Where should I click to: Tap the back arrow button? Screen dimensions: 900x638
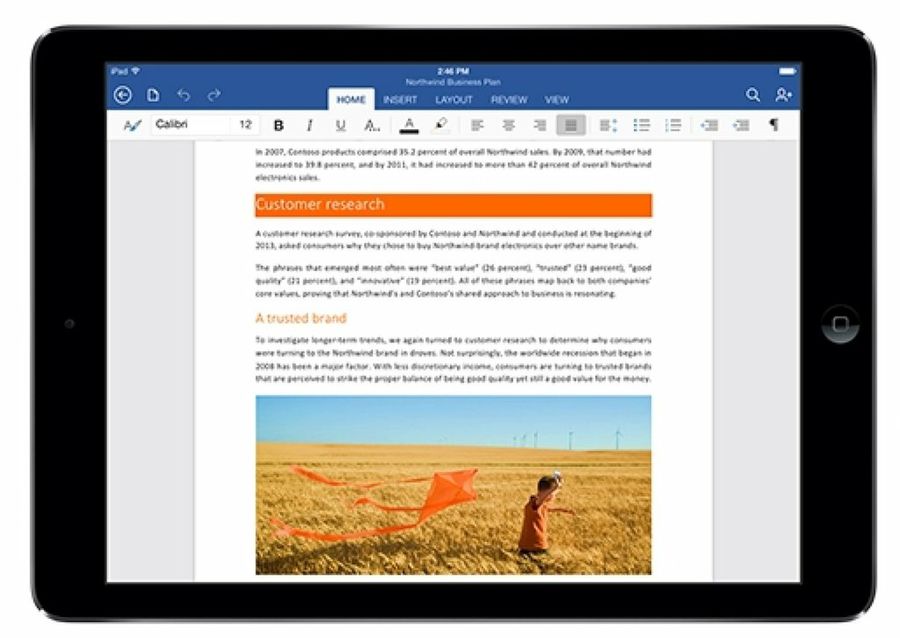pyautogui.click(x=123, y=96)
